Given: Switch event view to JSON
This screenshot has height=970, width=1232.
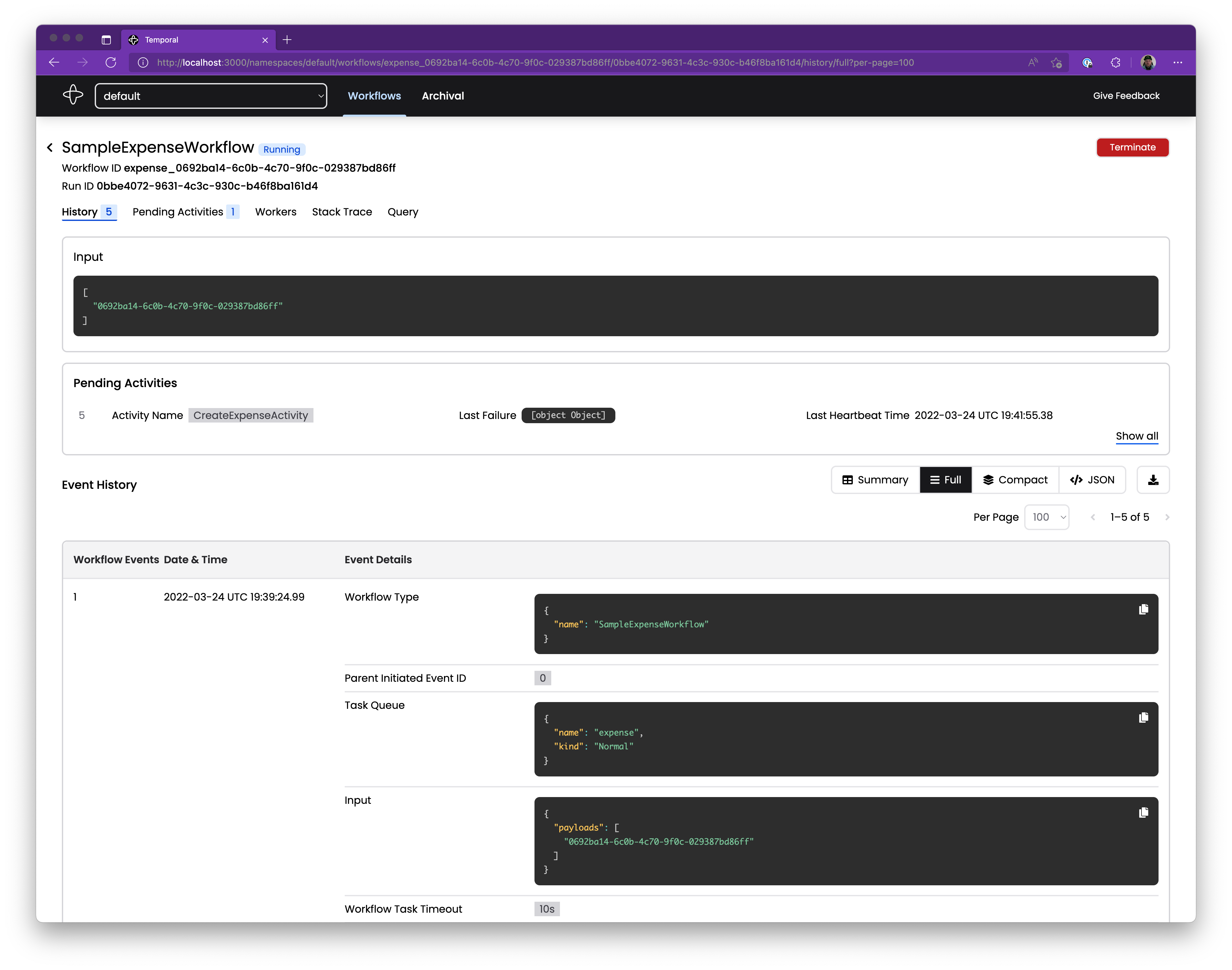Looking at the screenshot, I should click(x=1092, y=480).
